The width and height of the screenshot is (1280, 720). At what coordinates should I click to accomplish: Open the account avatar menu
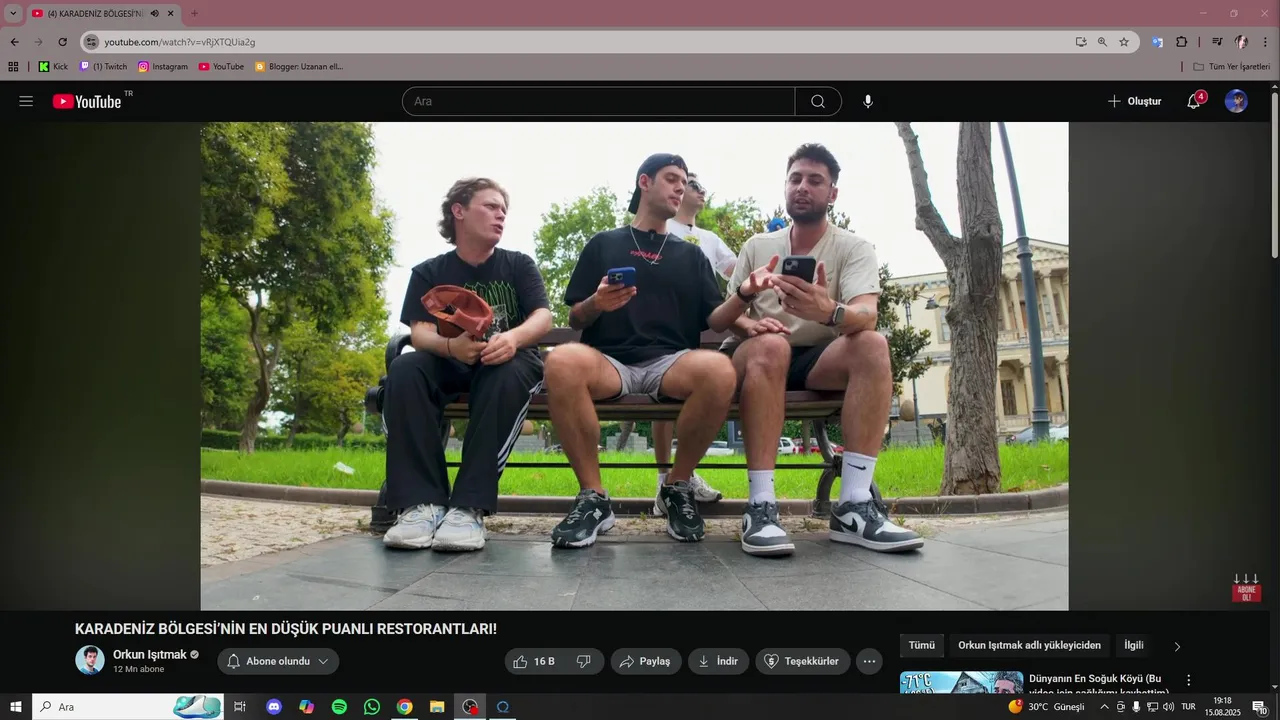(1236, 101)
